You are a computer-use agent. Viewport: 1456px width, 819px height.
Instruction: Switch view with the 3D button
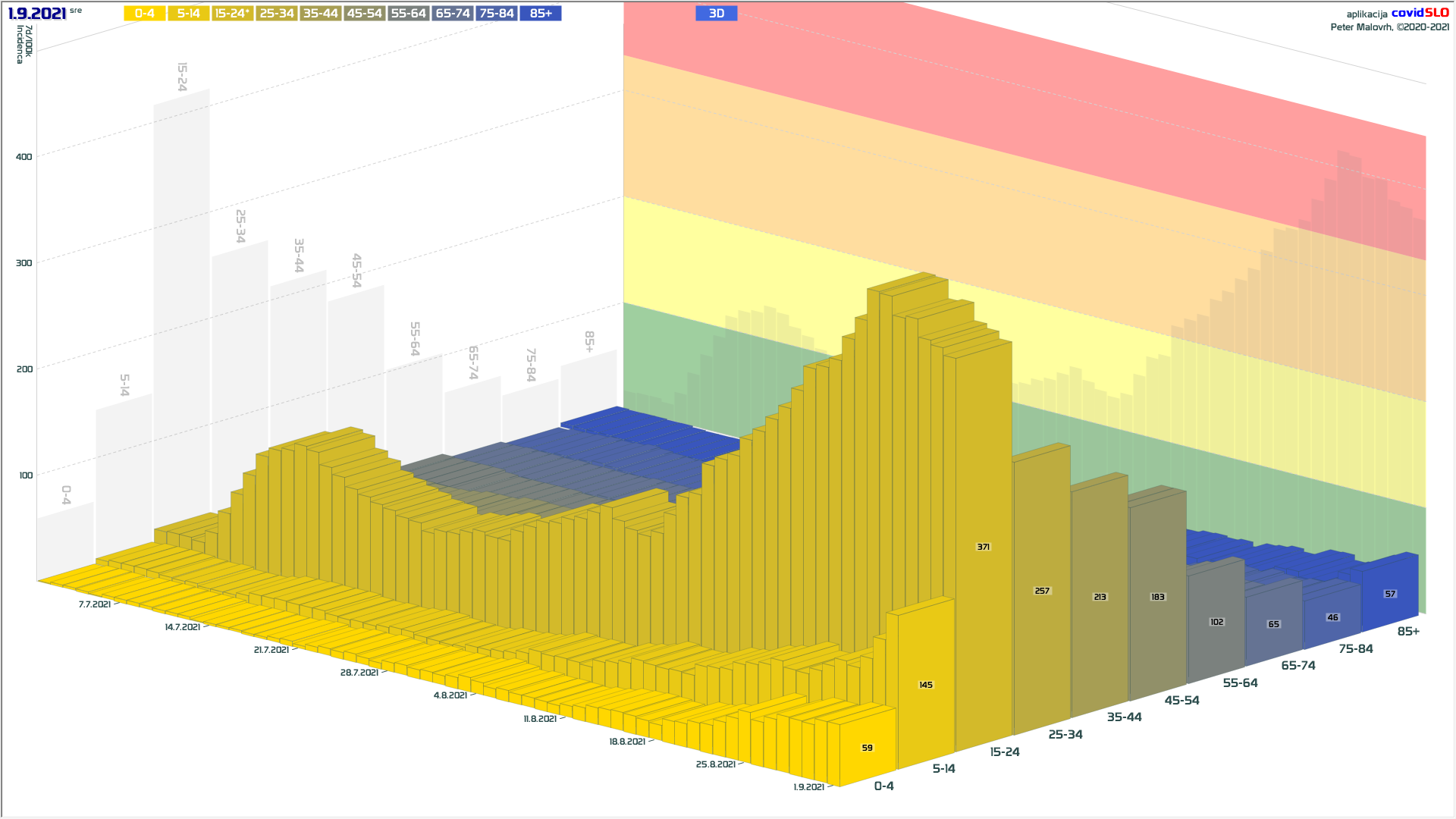pos(716,13)
